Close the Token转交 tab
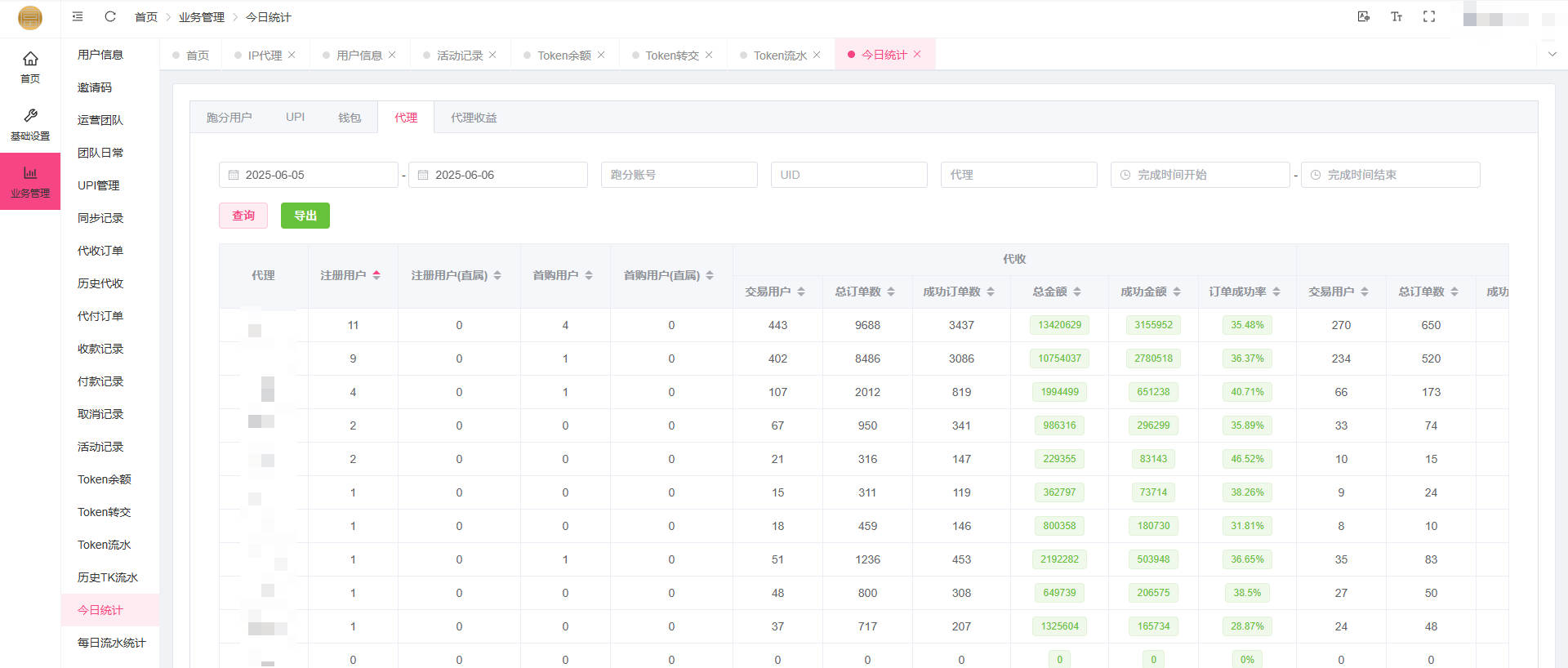 click(x=709, y=55)
